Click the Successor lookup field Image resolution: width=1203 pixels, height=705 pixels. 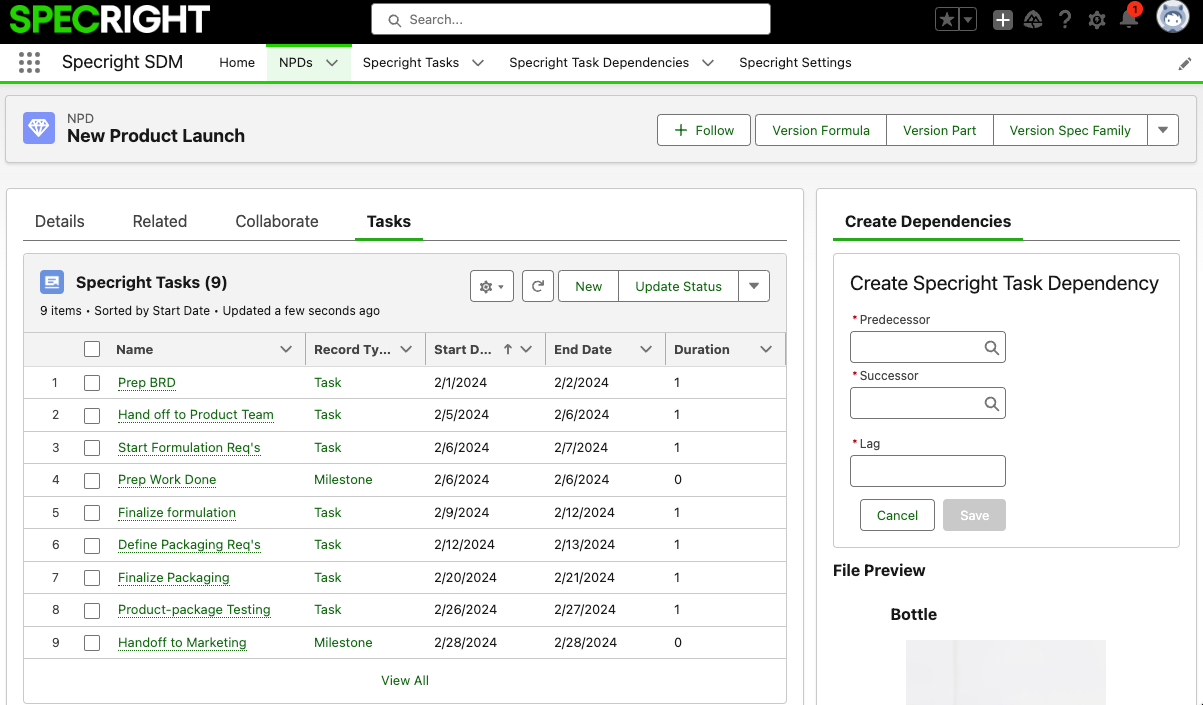(928, 404)
